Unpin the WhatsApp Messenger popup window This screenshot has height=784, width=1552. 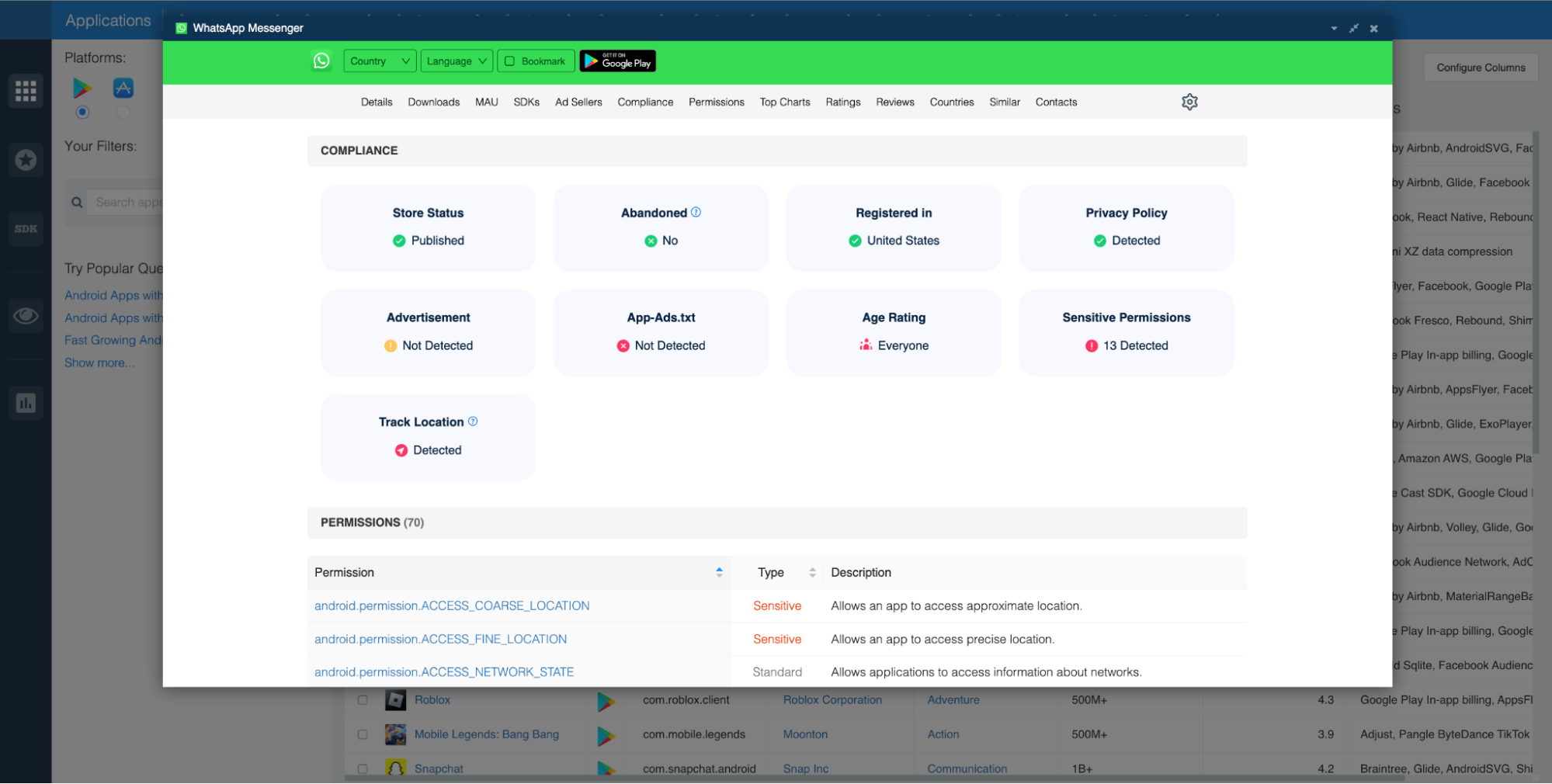[x=1354, y=29]
